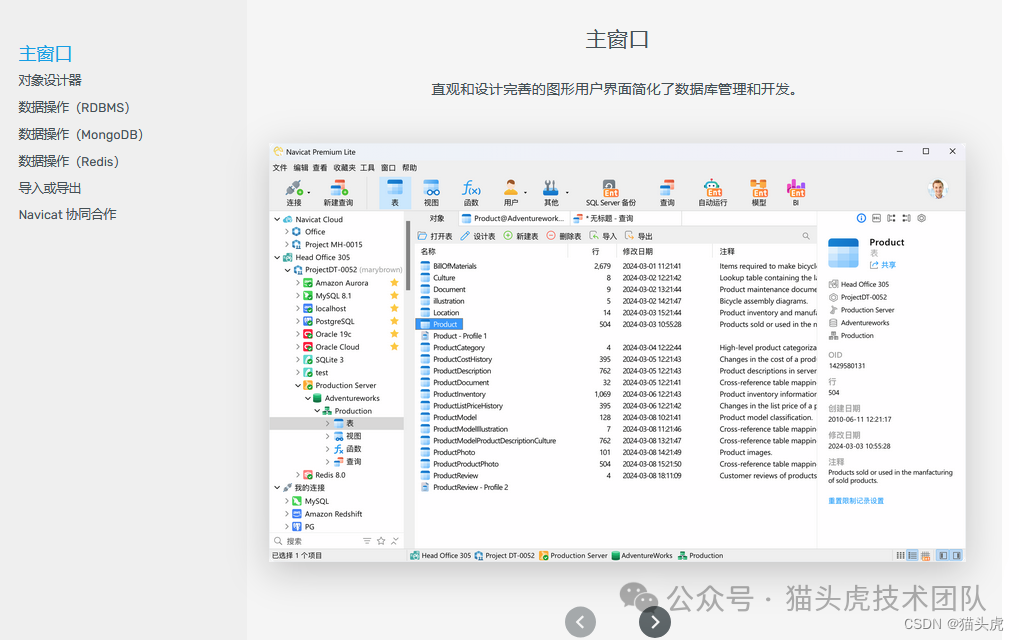Image resolution: width=1019 pixels, height=640 pixels.
Task: Go to previous slide arrow button
Action: pyautogui.click(x=580, y=622)
